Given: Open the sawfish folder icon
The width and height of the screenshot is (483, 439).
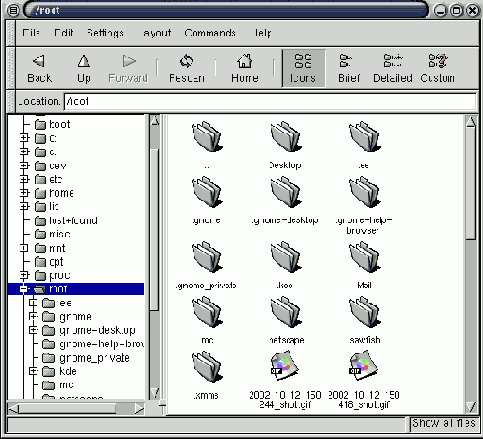Looking at the screenshot, I should pos(364,312).
